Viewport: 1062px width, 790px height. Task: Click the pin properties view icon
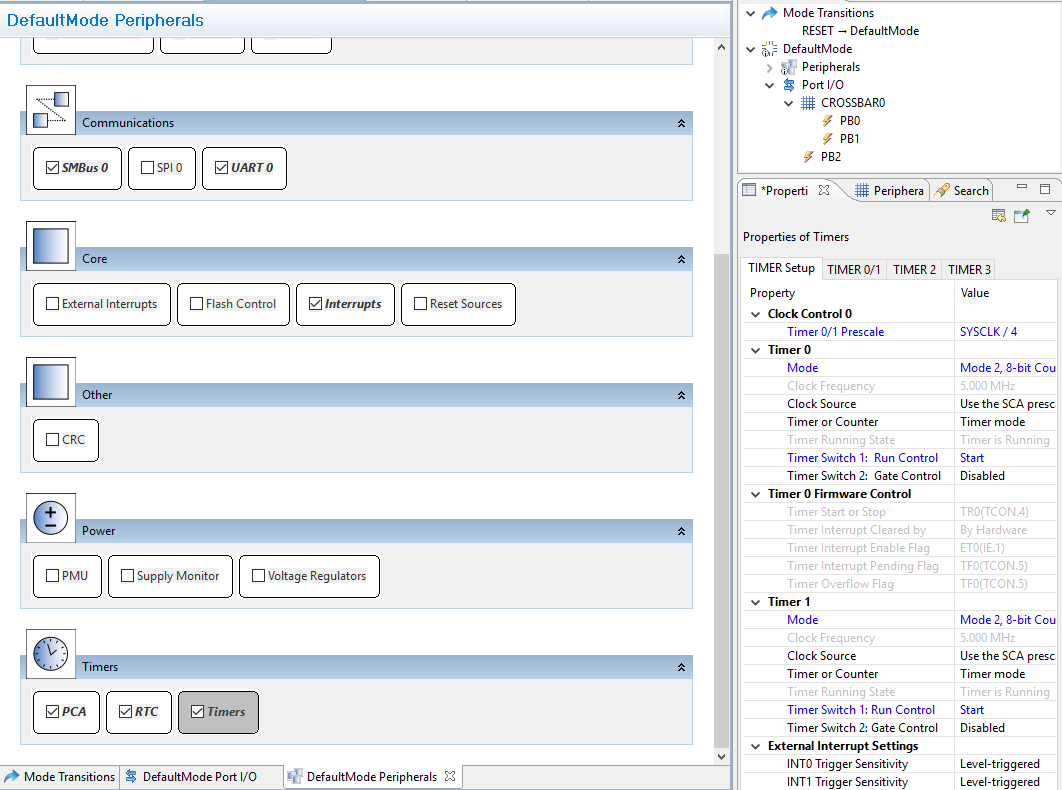(1021, 215)
